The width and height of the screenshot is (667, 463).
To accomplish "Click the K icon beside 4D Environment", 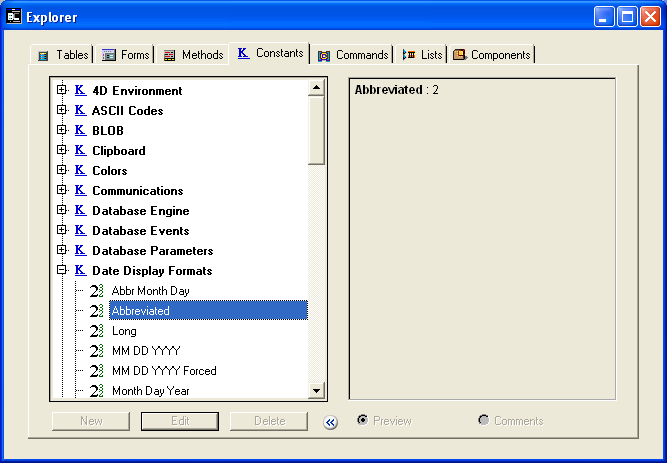I will click(x=80, y=91).
